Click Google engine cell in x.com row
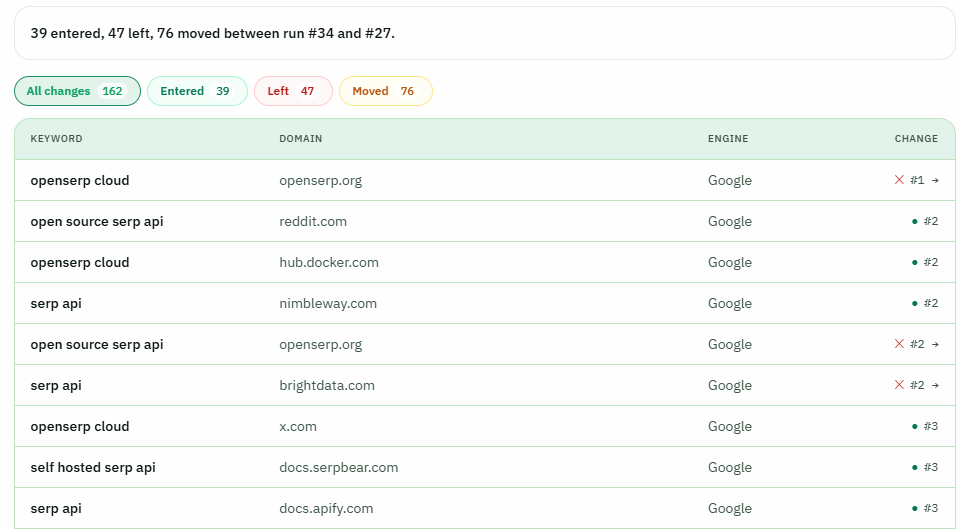 pos(729,427)
